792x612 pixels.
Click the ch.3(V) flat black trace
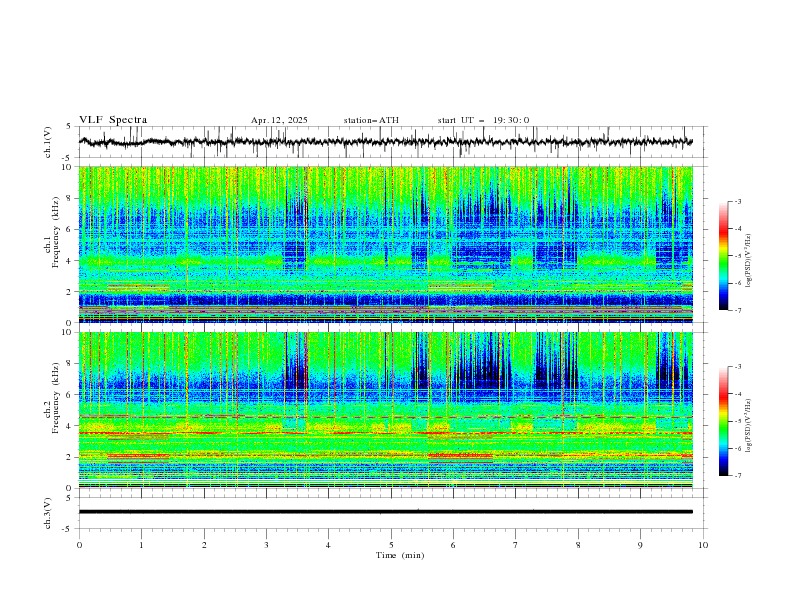pyautogui.click(x=385, y=512)
